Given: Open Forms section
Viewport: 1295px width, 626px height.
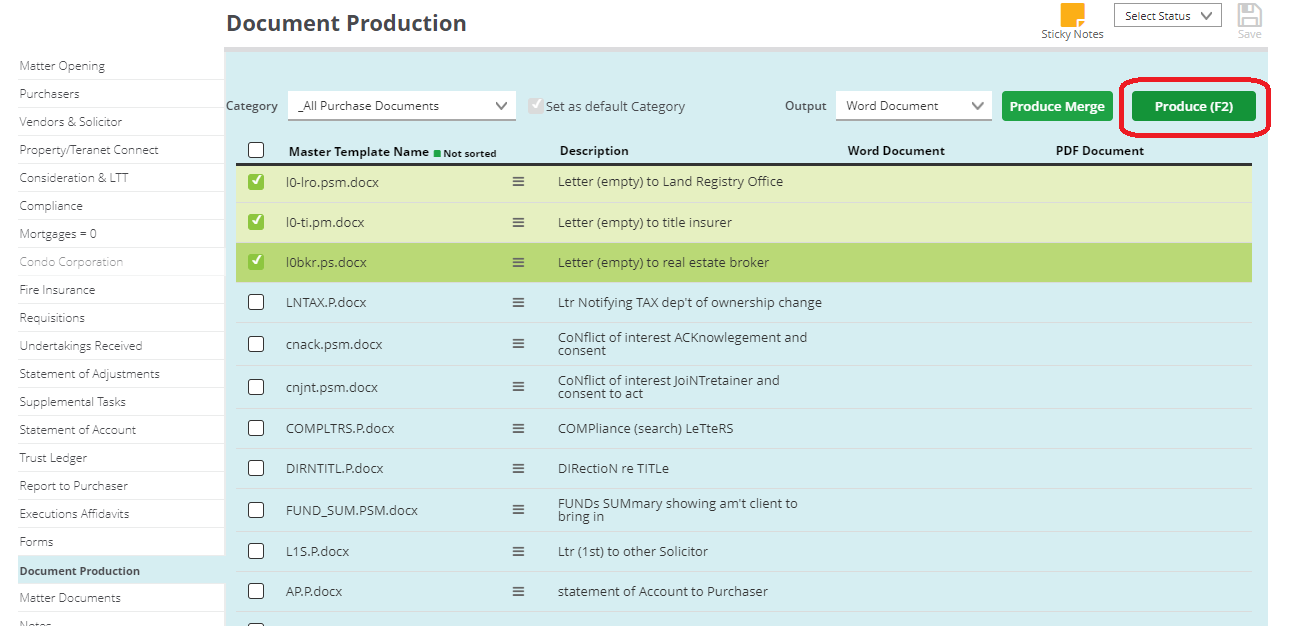Looking at the screenshot, I should (x=36, y=542).
